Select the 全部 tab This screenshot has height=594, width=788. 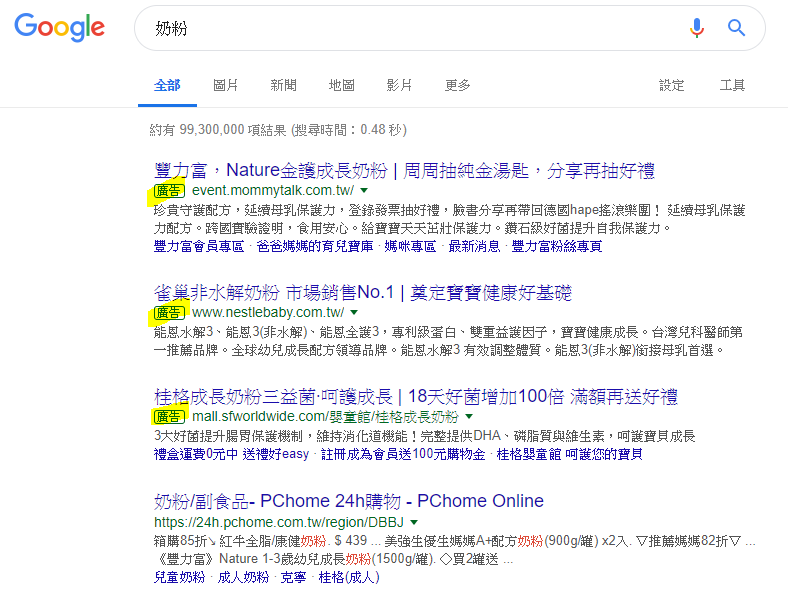(167, 85)
